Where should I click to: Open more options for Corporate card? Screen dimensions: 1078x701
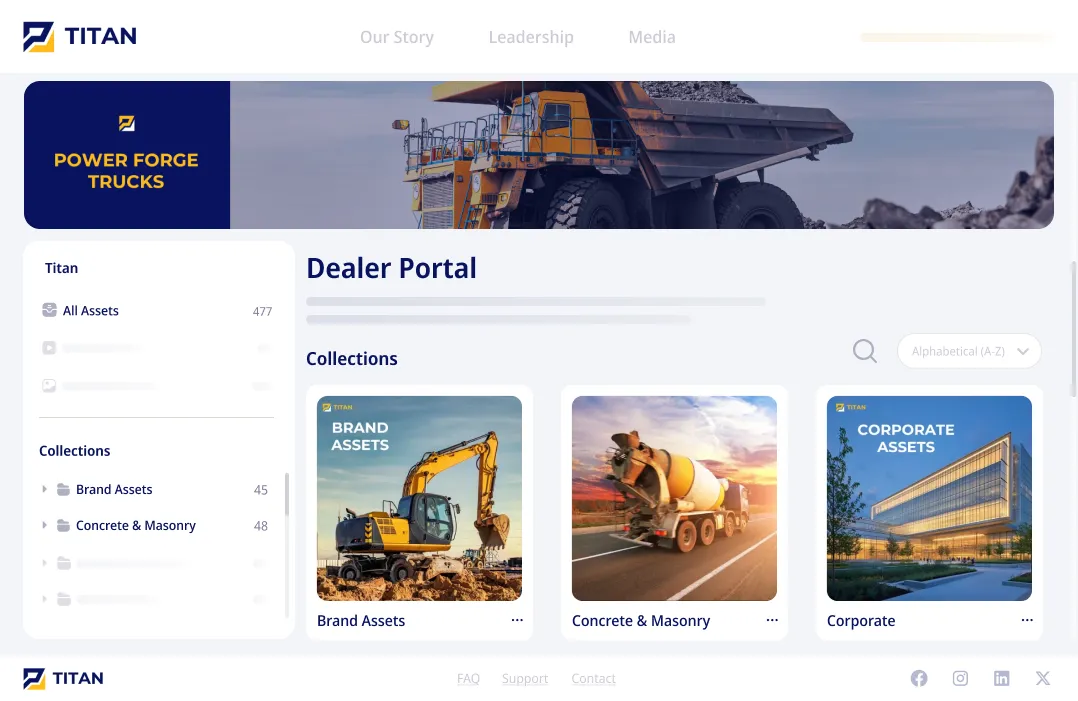pyautogui.click(x=1027, y=620)
